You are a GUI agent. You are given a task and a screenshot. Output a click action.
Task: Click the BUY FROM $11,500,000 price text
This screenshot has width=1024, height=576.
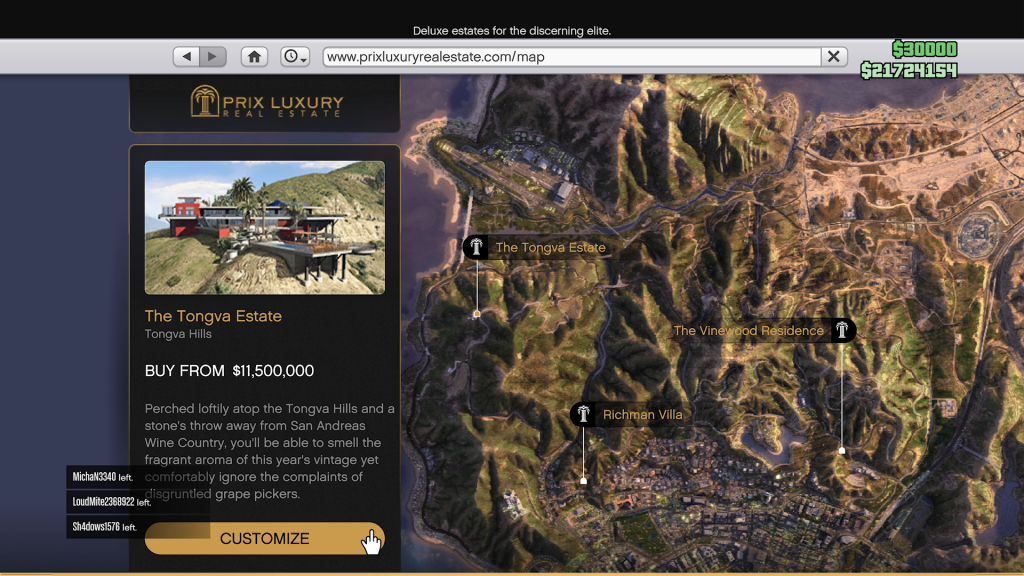pos(229,371)
